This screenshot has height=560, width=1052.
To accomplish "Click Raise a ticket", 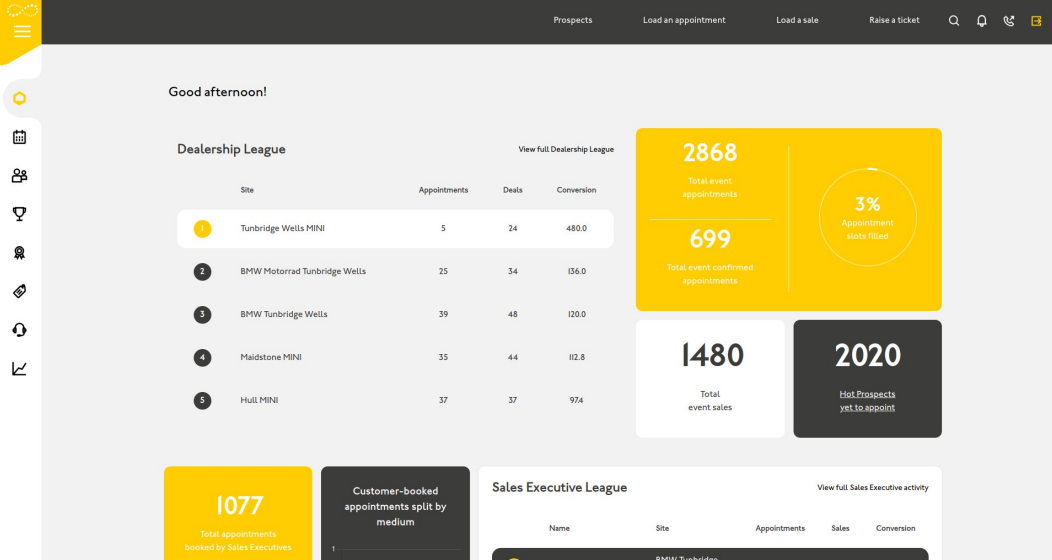I will tap(894, 20).
